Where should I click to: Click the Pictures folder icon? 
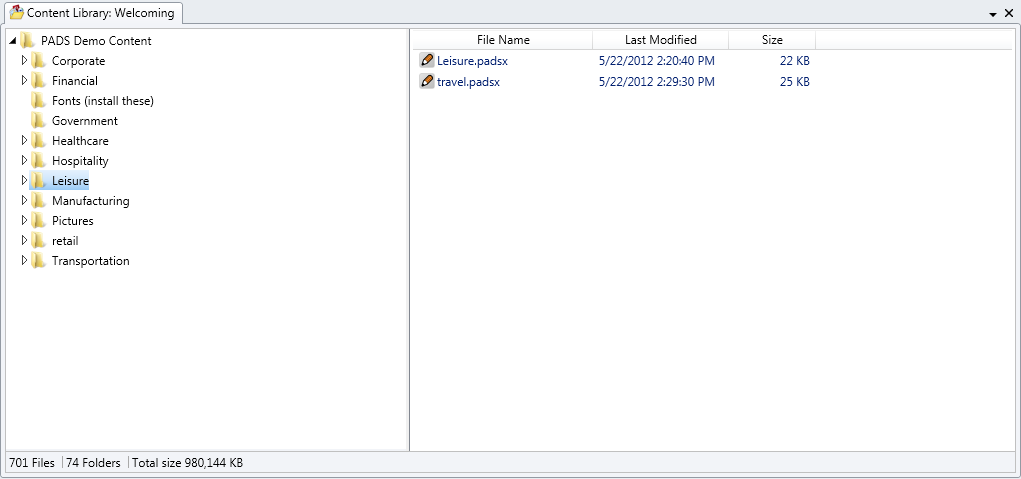click(x=38, y=221)
